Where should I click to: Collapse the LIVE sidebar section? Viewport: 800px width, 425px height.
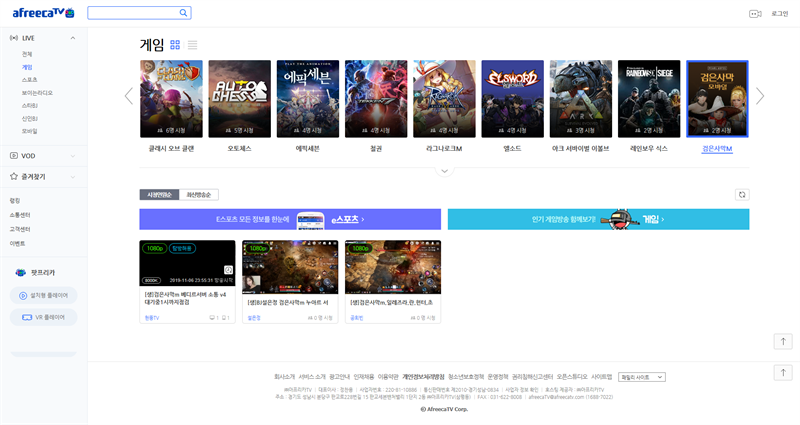[73, 38]
